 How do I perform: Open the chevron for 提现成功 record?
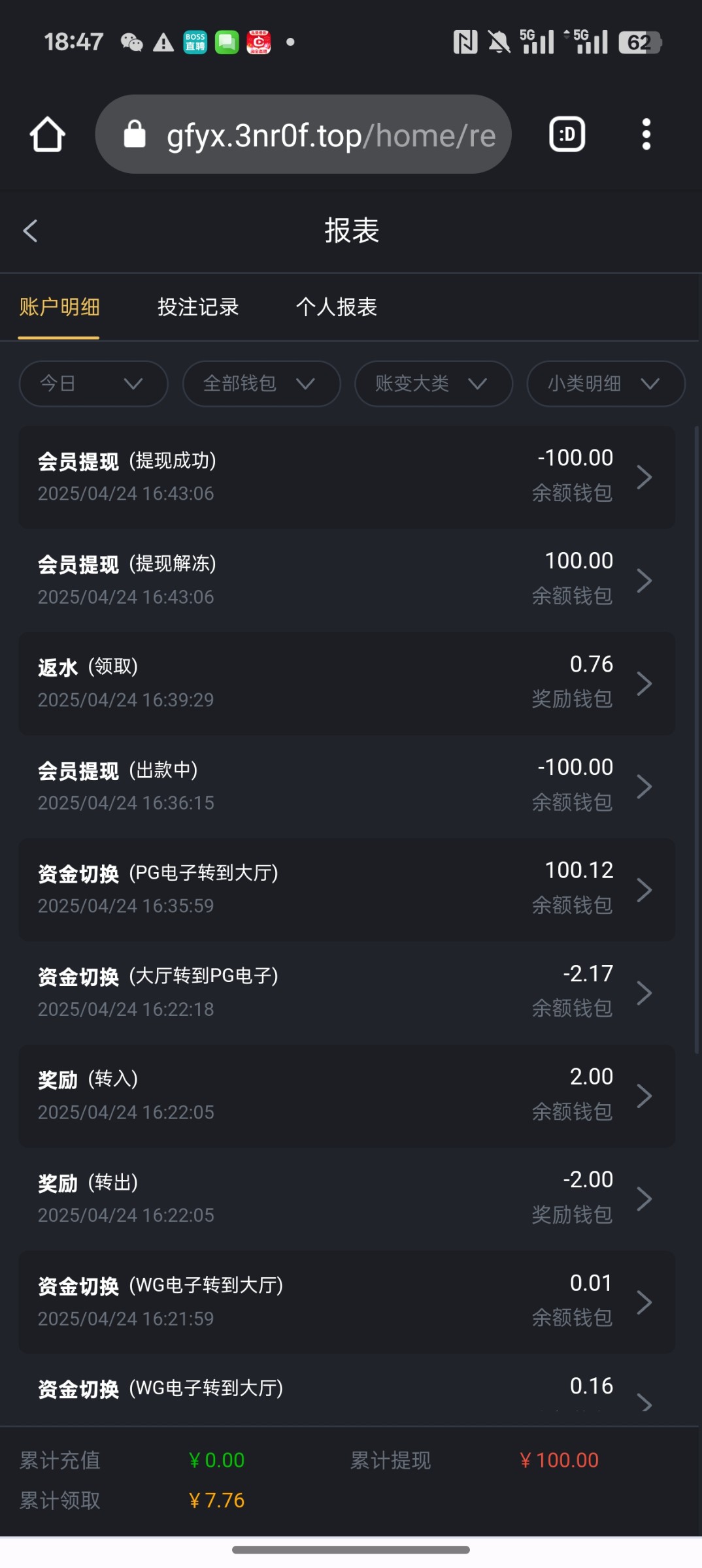click(x=644, y=477)
